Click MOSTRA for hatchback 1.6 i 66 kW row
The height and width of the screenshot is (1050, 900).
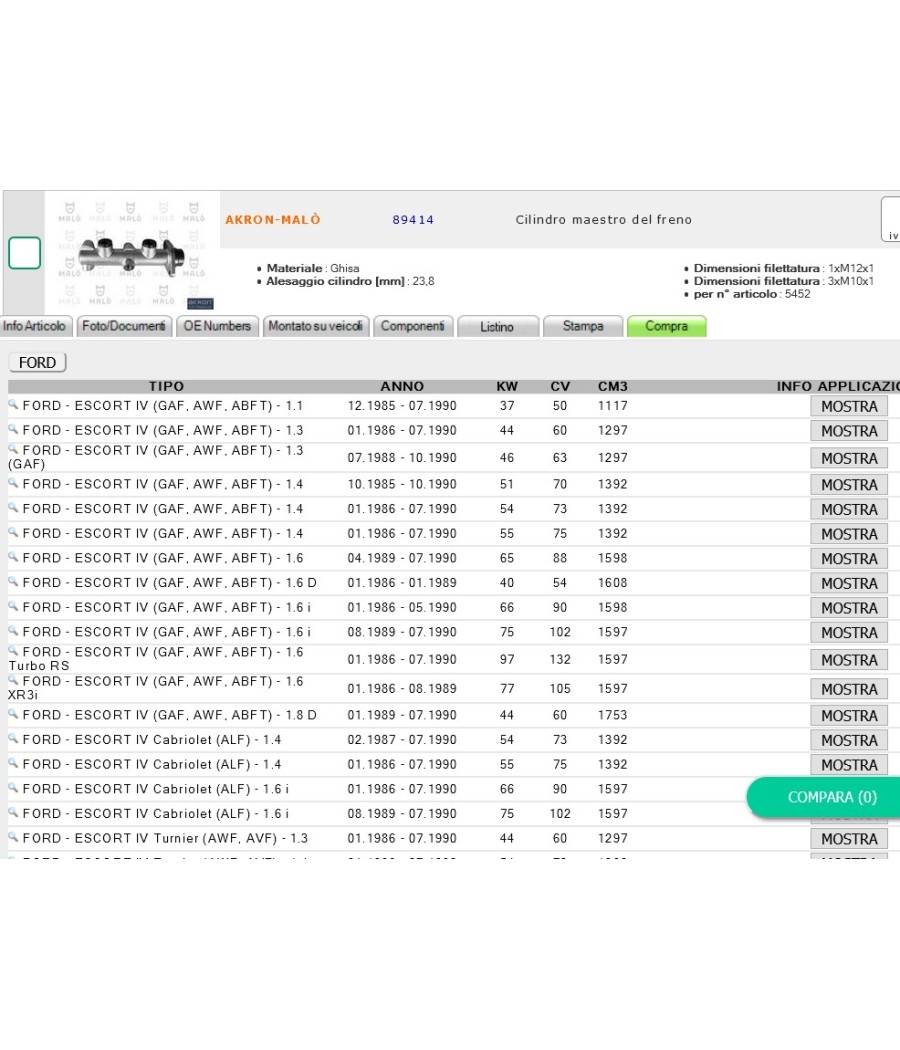point(849,608)
